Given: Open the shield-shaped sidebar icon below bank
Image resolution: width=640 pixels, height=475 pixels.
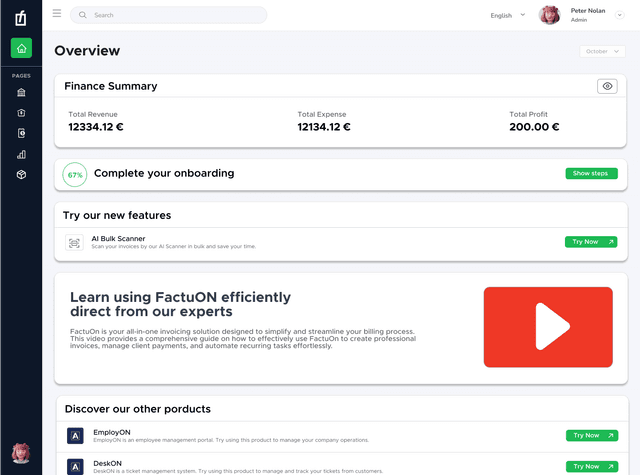Looking at the screenshot, I should tap(21, 113).
